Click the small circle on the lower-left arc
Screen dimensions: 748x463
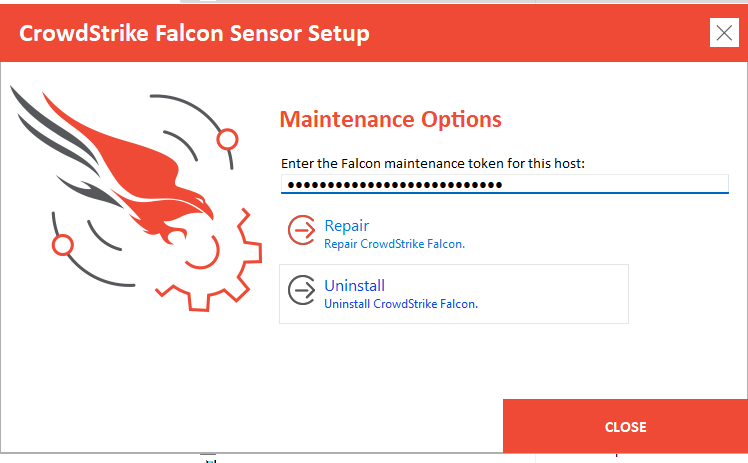click(62, 245)
